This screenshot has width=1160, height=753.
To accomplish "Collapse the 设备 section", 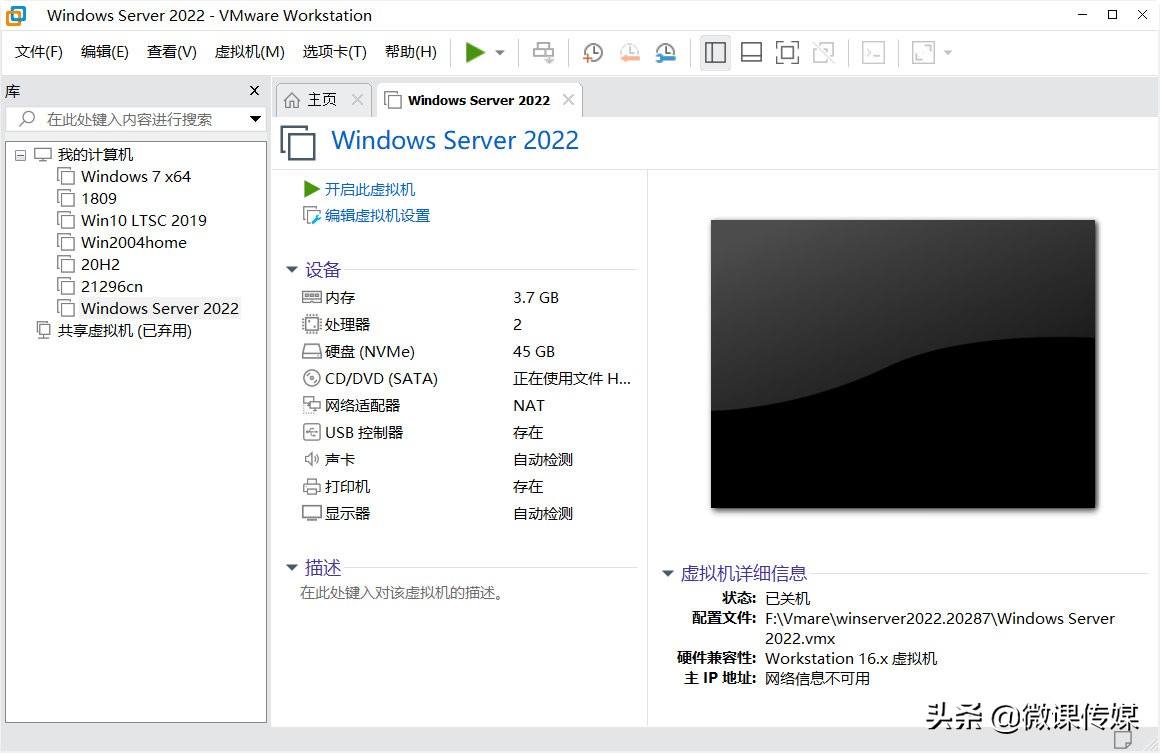I will pos(292,270).
